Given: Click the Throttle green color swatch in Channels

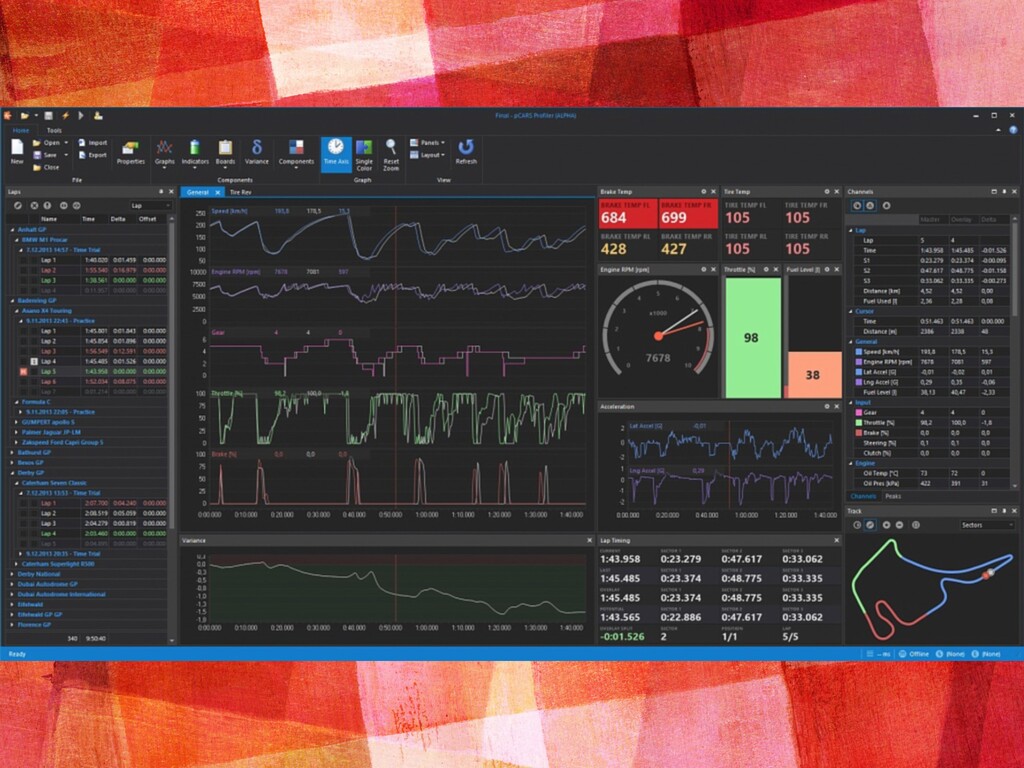Looking at the screenshot, I should [x=859, y=423].
